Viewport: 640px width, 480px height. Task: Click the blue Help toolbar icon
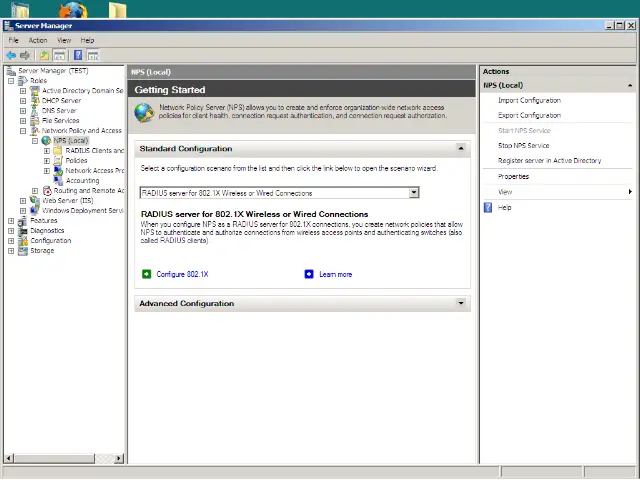point(77,55)
